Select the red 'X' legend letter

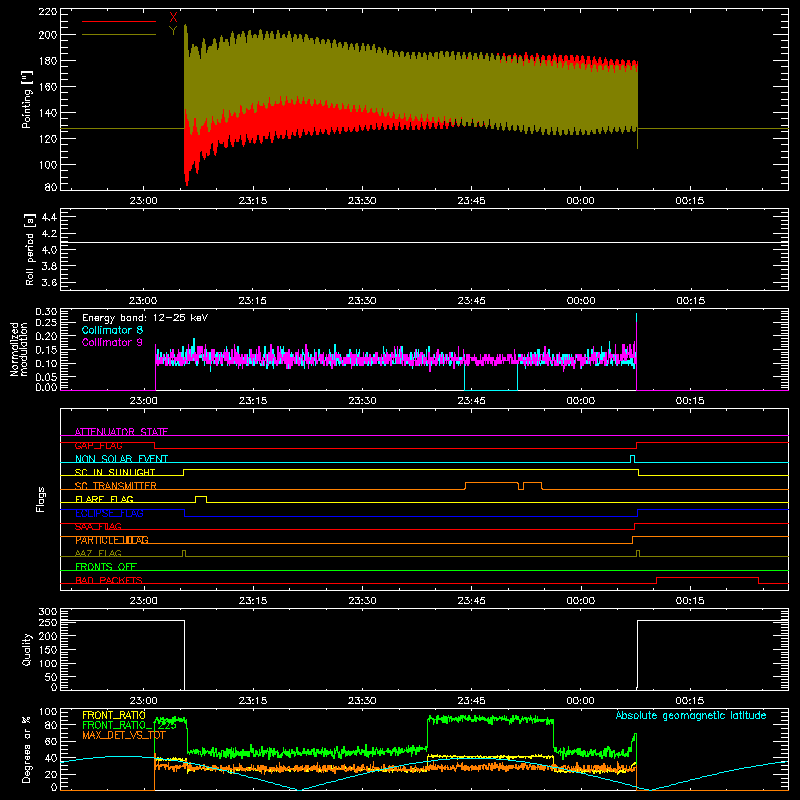click(x=173, y=18)
